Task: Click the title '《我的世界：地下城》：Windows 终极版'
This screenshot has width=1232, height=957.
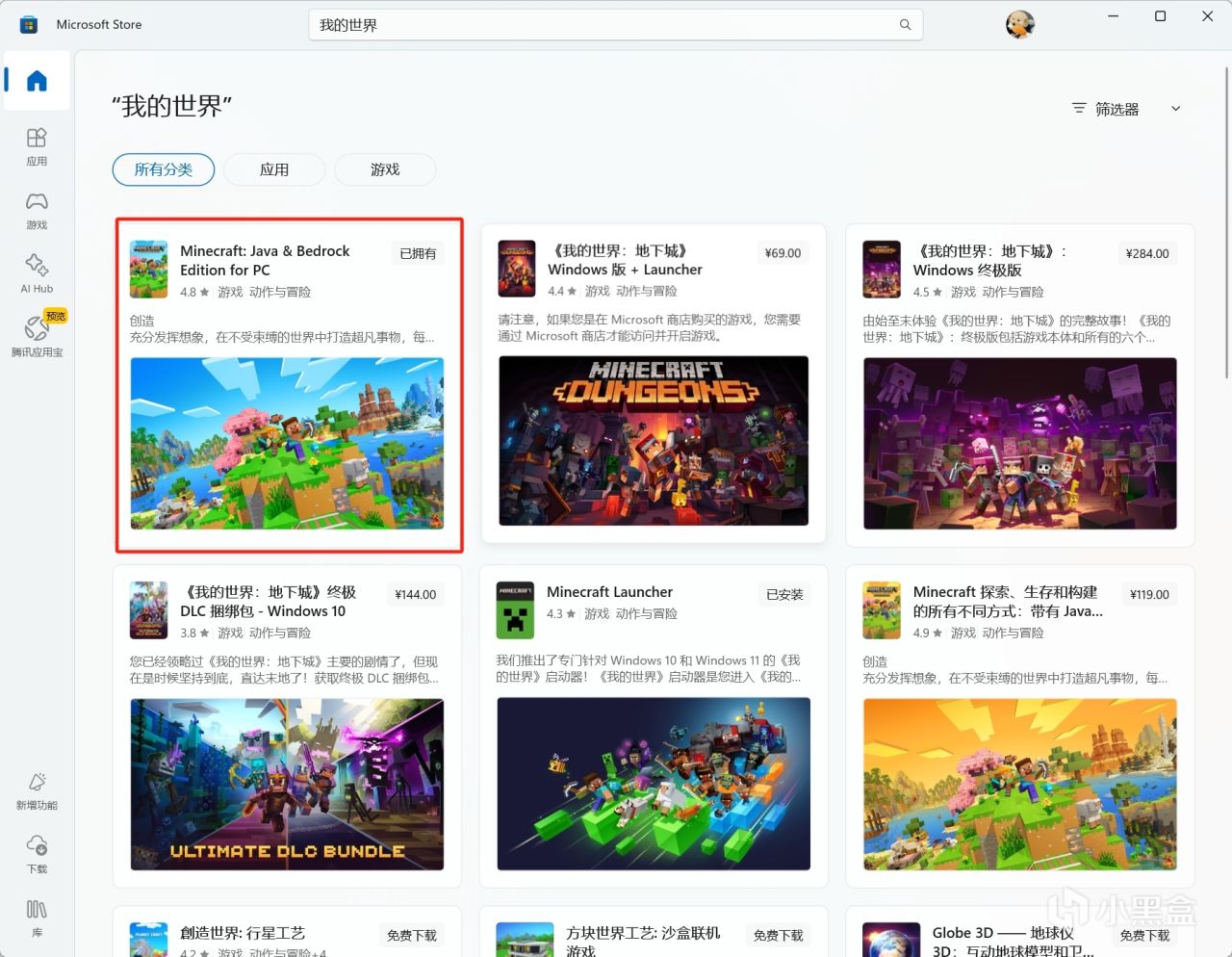Action: (x=990, y=260)
